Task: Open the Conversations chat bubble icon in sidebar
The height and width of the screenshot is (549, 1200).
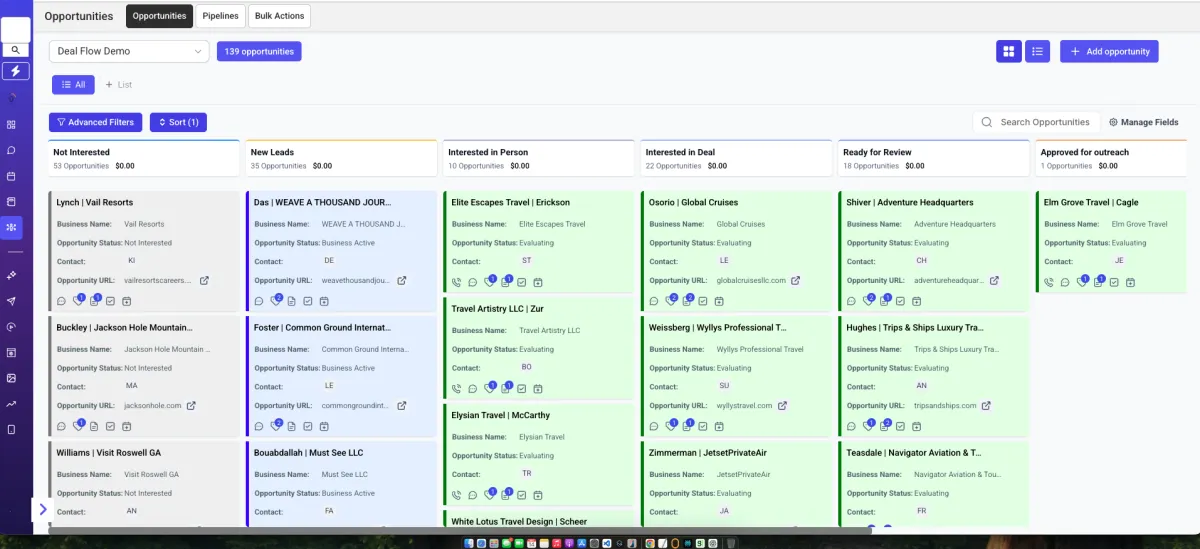Action: click(x=12, y=151)
